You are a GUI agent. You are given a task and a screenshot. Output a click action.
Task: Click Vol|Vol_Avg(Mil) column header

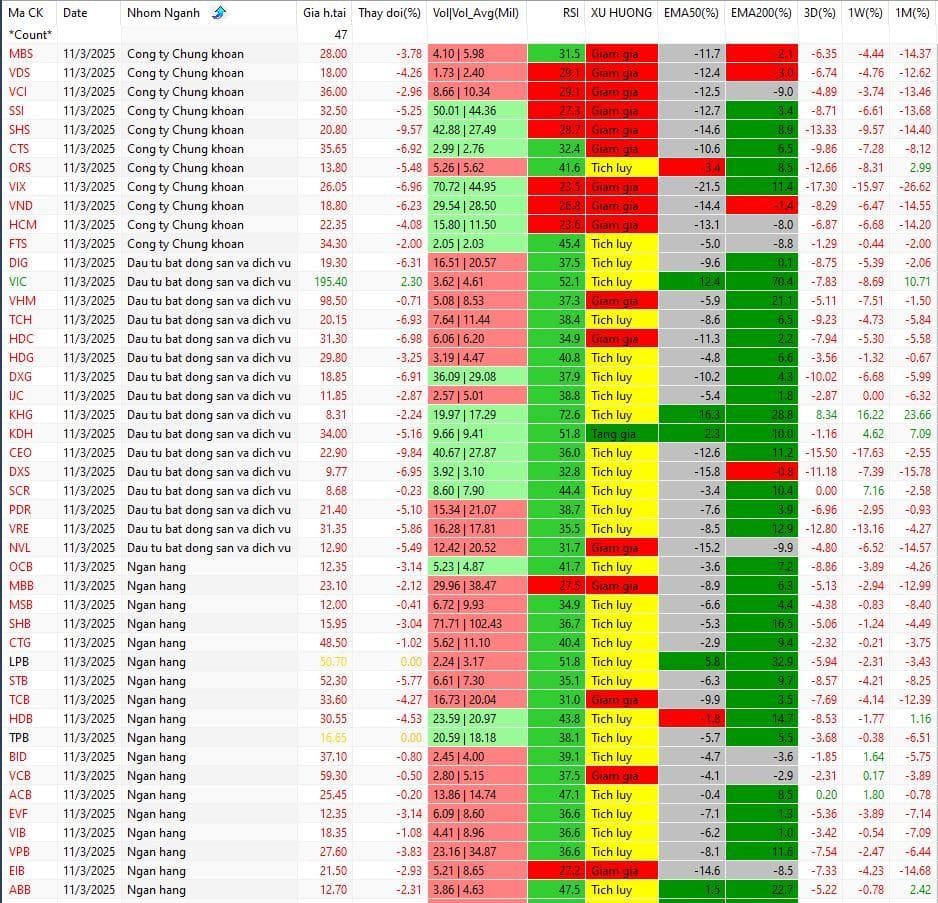[x=476, y=13]
